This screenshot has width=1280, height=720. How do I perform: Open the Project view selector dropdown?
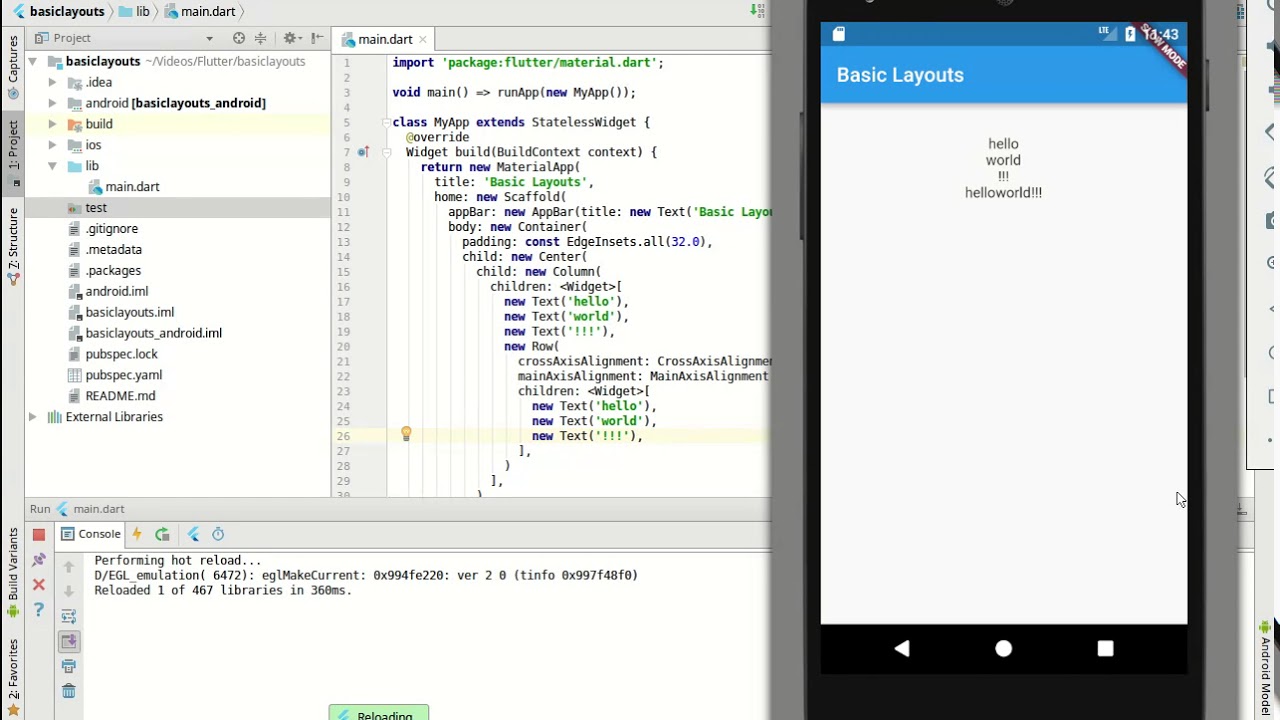tap(209, 38)
